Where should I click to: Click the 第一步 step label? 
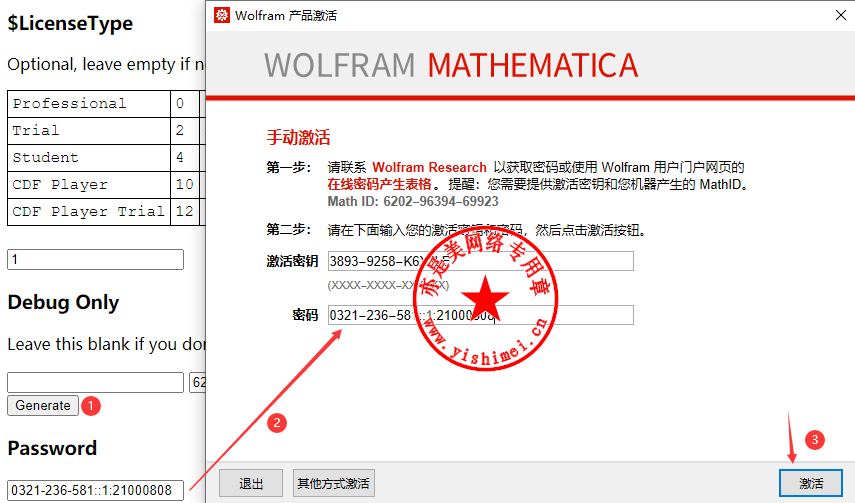[x=288, y=167]
